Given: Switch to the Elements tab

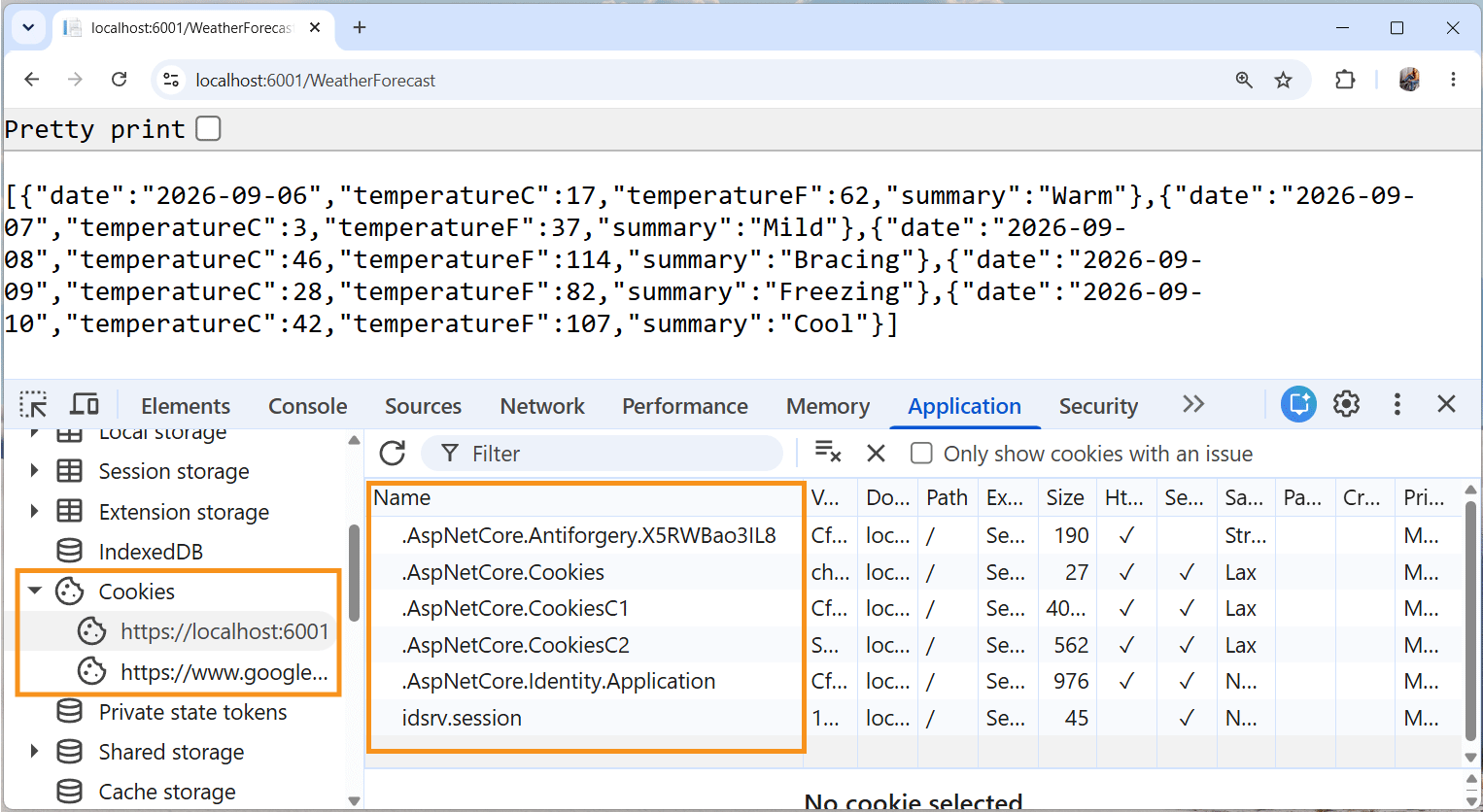Looking at the screenshot, I should pos(186,406).
